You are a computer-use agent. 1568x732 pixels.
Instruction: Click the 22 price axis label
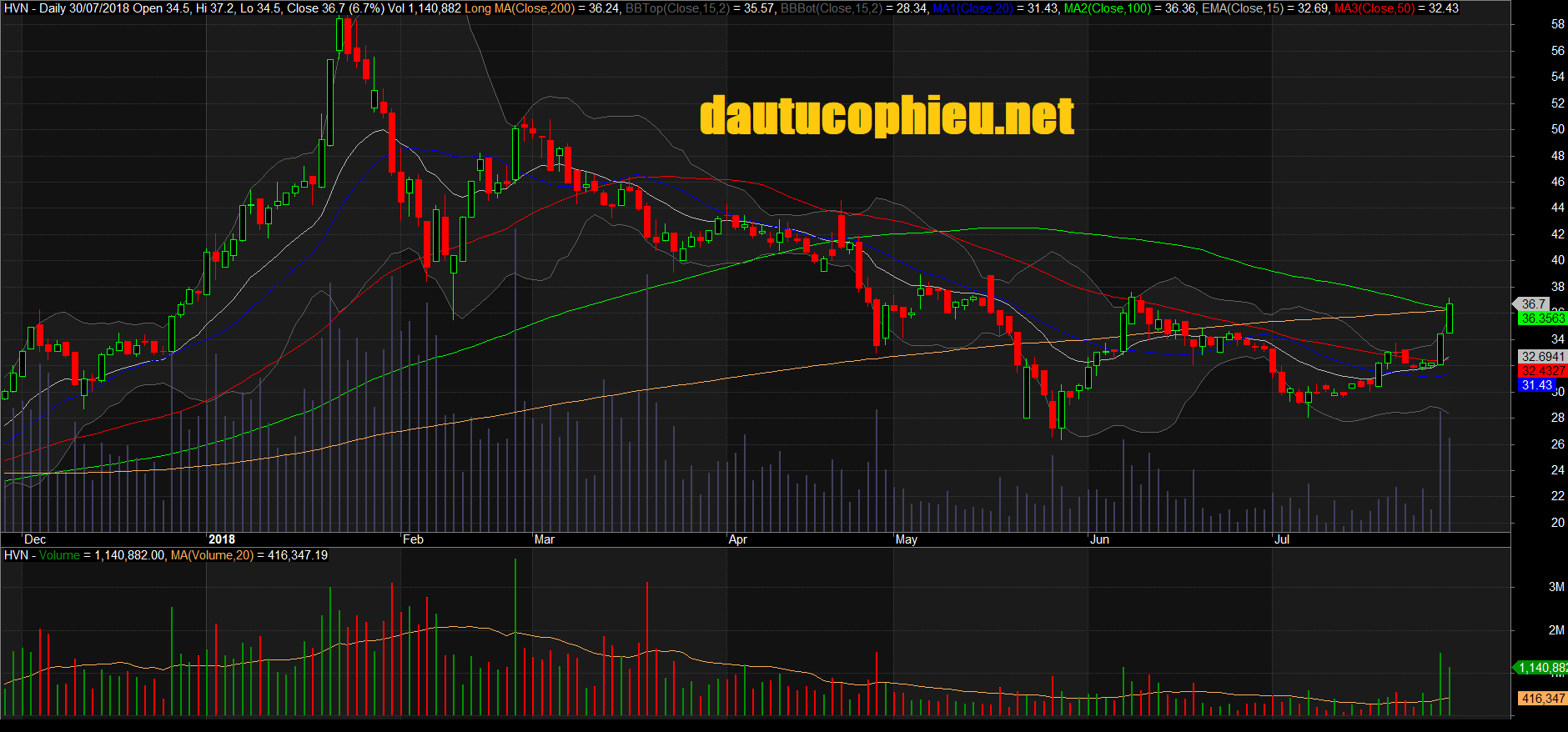pos(1557,496)
